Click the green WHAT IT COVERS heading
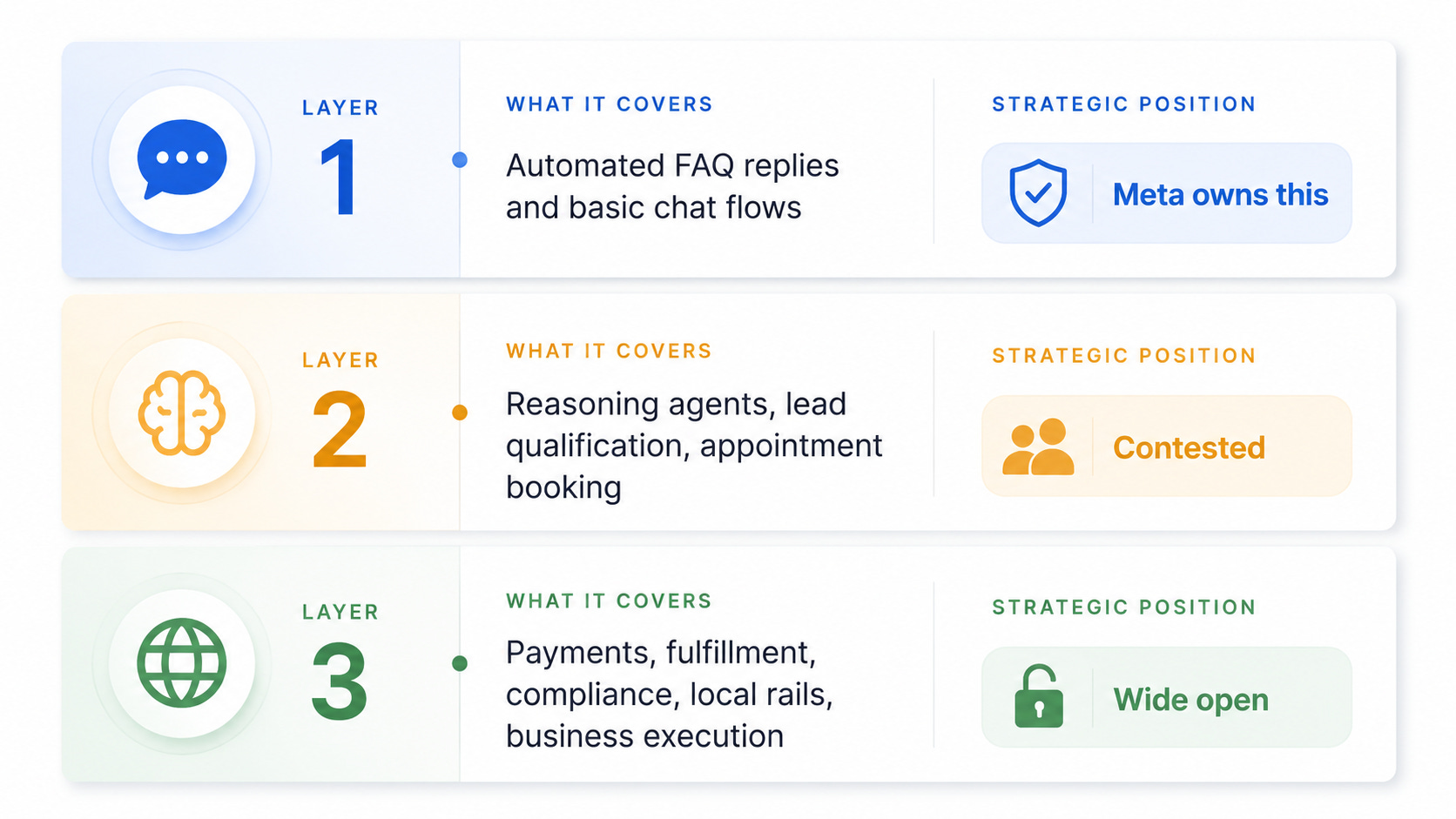 pos(610,601)
